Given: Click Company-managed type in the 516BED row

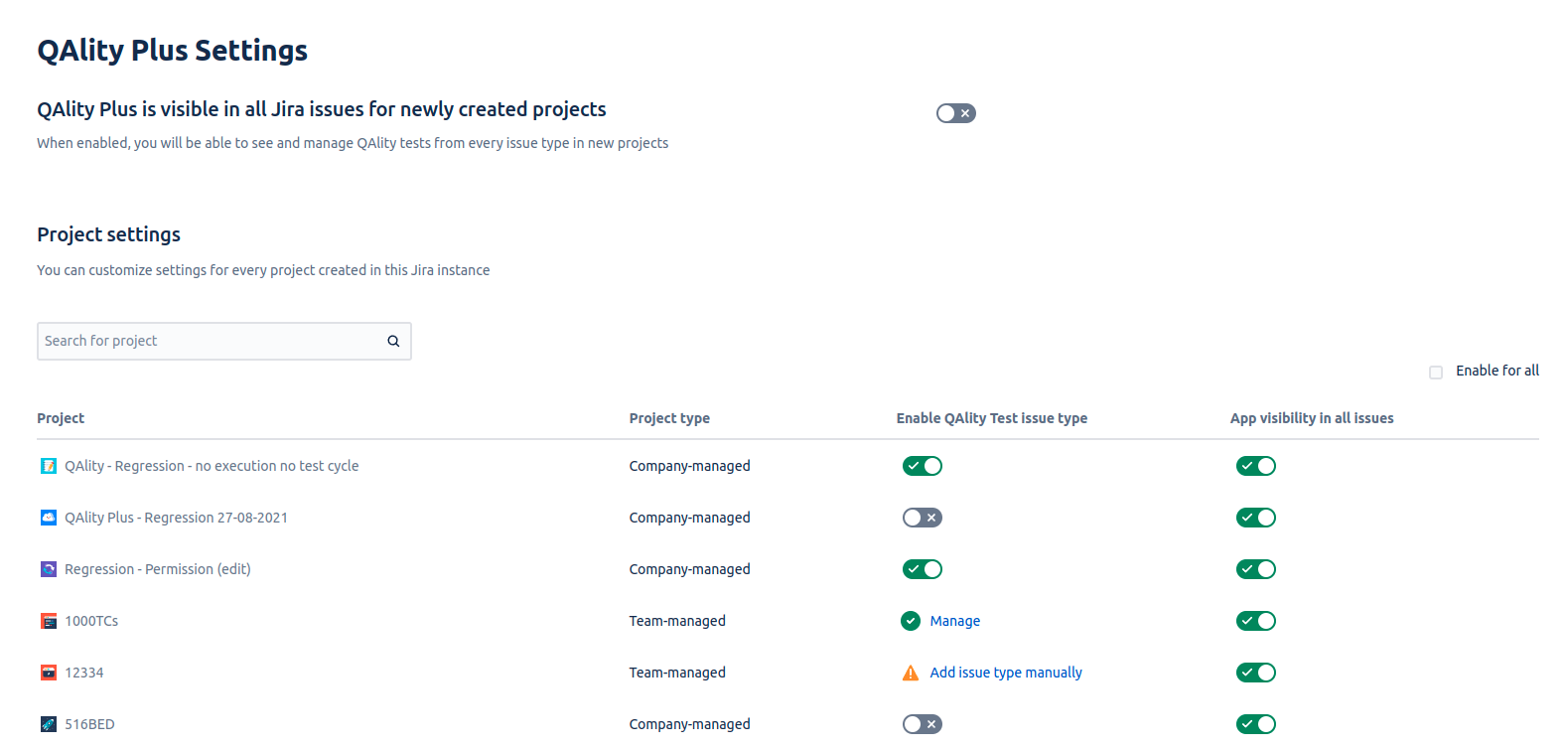Looking at the screenshot, I should tap(690, 724).
